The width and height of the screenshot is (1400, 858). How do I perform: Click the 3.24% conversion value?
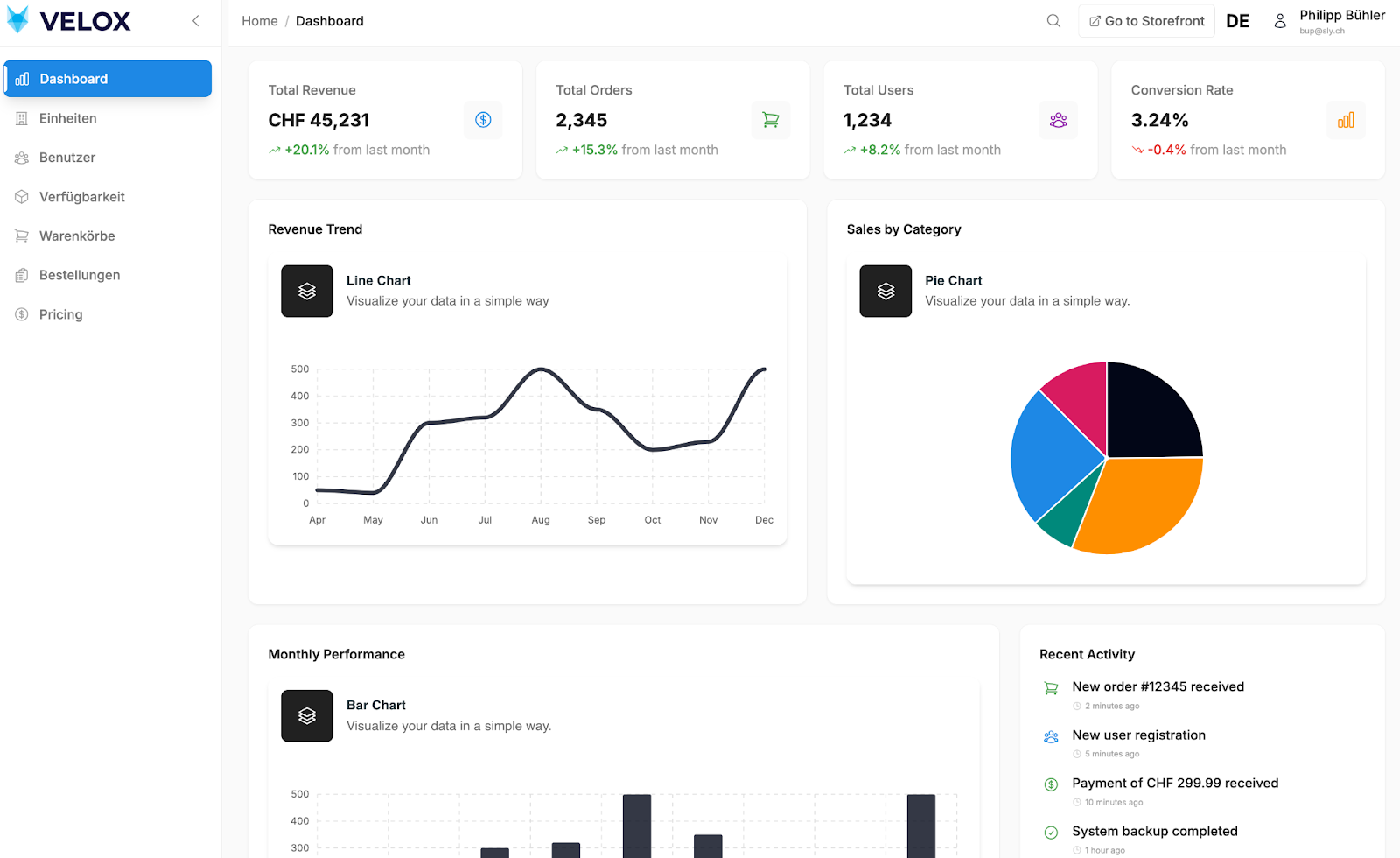tap(1160, 120)
